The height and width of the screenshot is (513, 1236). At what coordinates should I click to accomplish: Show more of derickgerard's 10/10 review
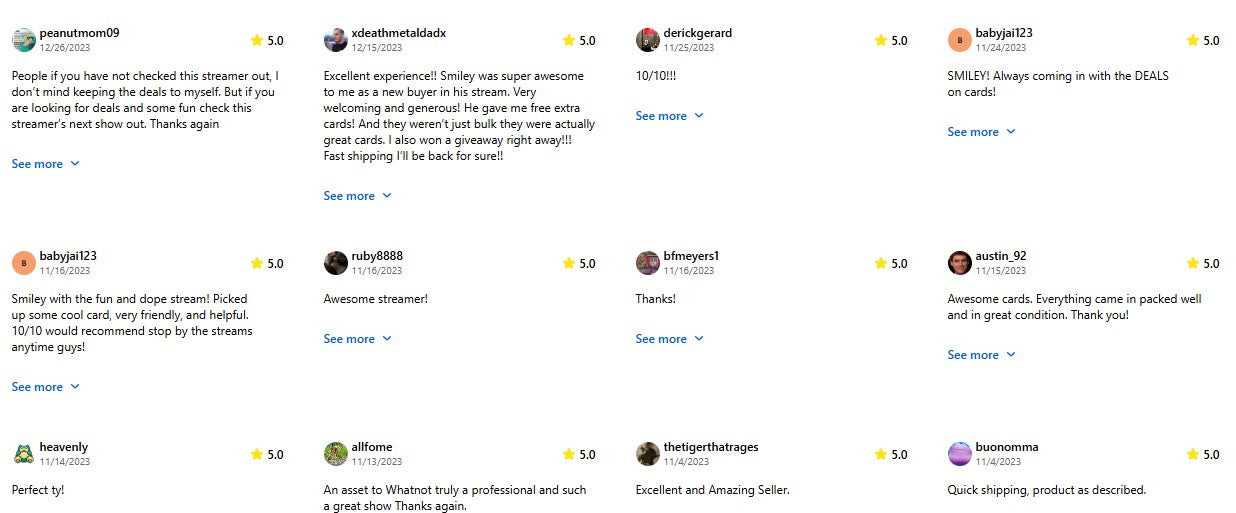click(669, 116)
